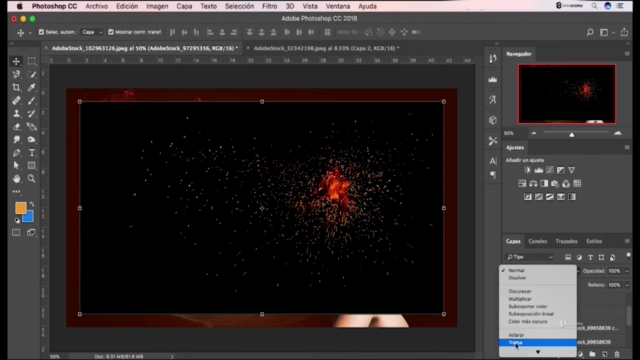
Task: Open the Capas panel menu
Action: coord(627,241)
